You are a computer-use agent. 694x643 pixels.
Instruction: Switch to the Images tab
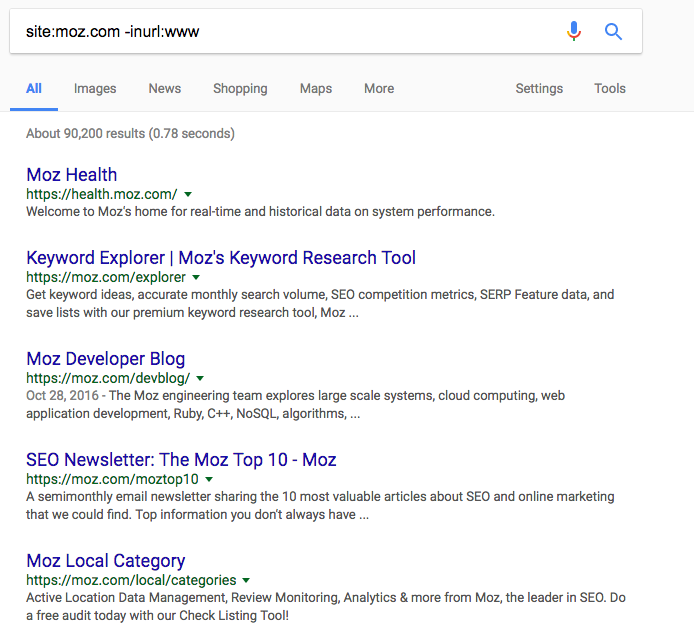tap(95, 89)
